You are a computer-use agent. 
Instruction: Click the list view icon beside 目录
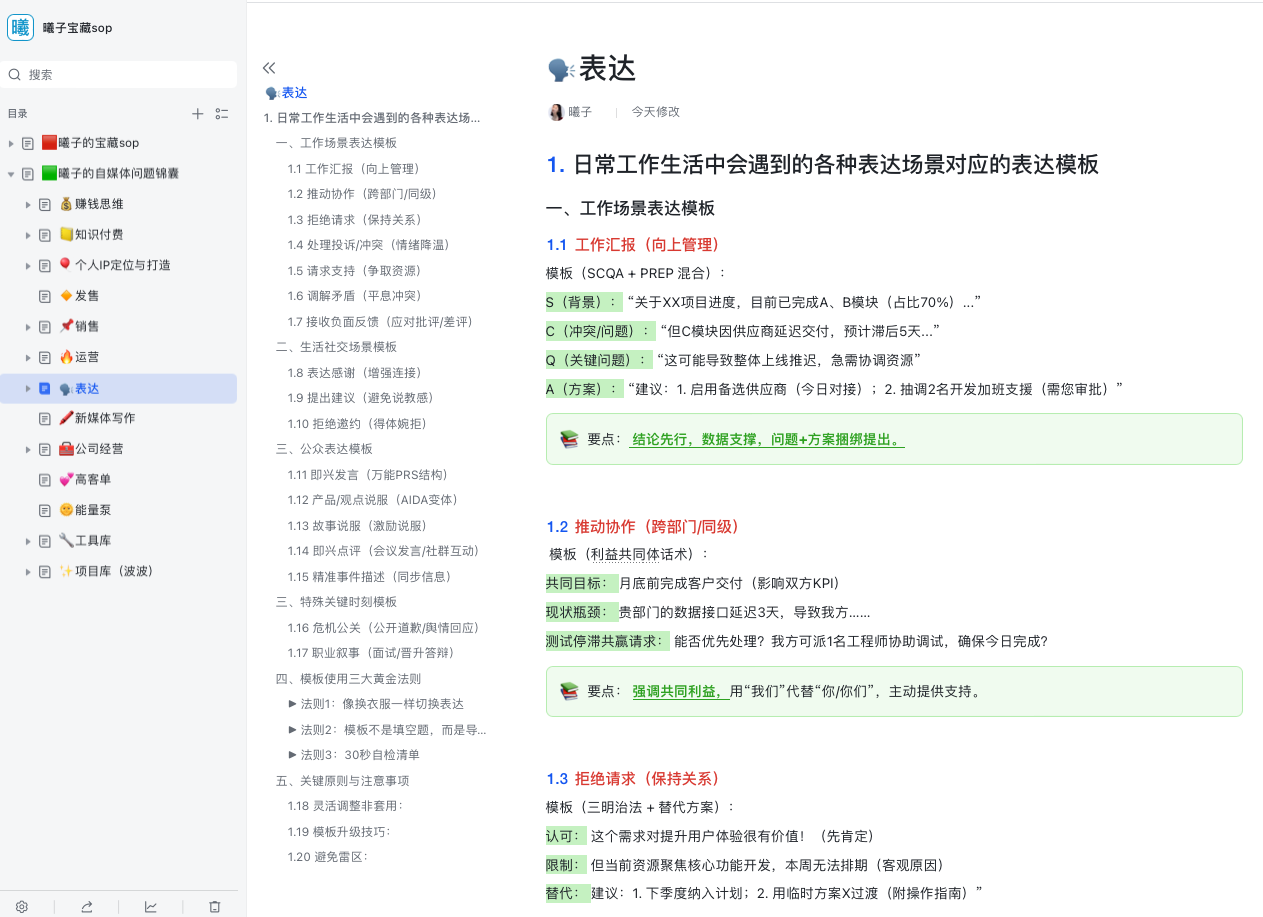click(222, 114)
